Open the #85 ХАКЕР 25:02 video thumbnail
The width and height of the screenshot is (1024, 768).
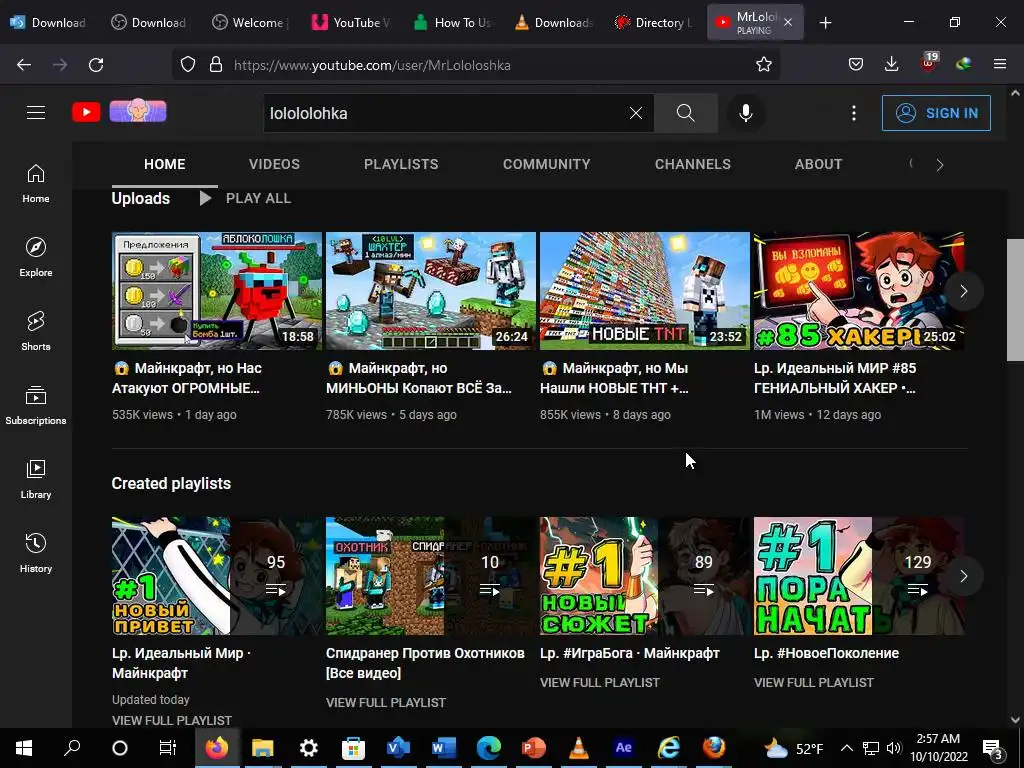[859, 291]
